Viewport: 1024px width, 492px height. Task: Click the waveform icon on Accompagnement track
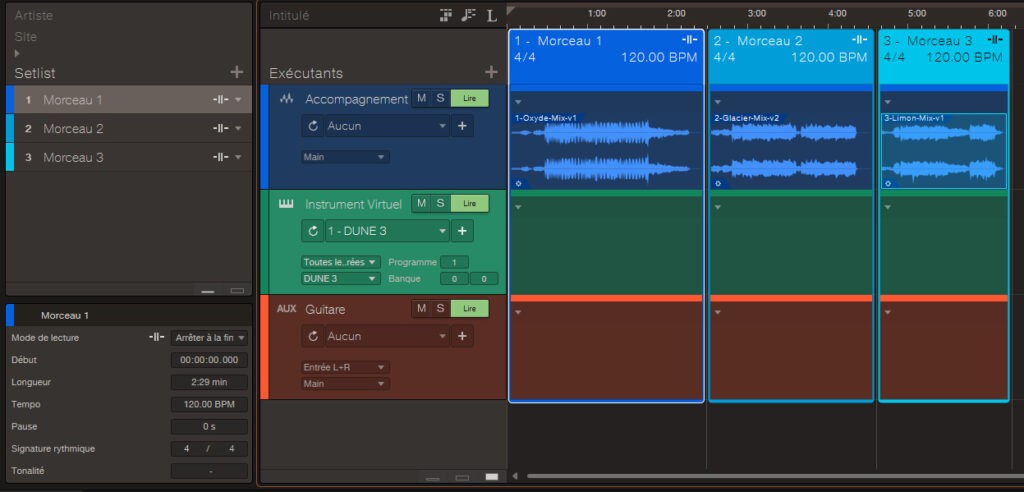(287, 99)
